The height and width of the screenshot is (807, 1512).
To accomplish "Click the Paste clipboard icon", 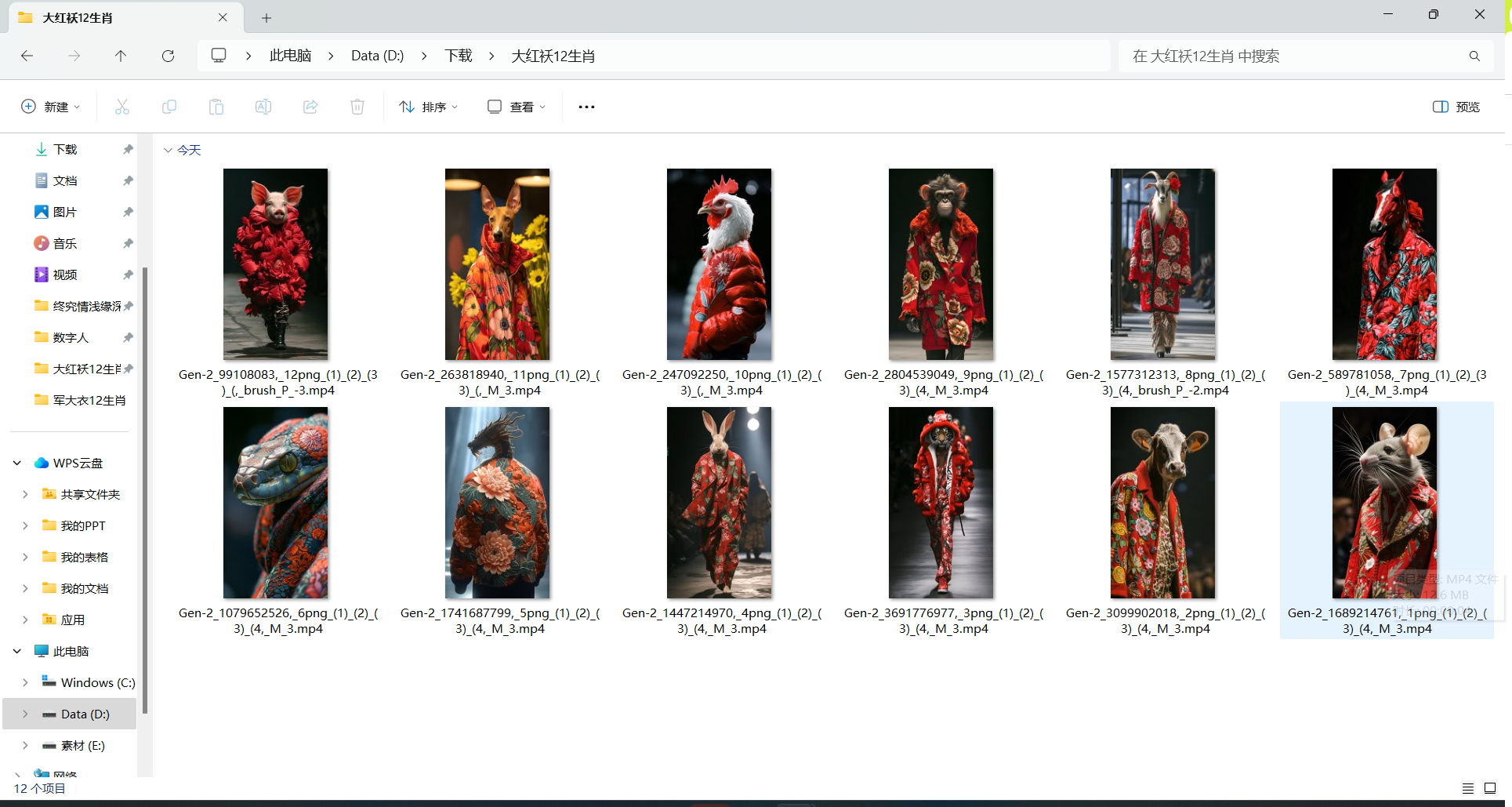I will [216, 107].
